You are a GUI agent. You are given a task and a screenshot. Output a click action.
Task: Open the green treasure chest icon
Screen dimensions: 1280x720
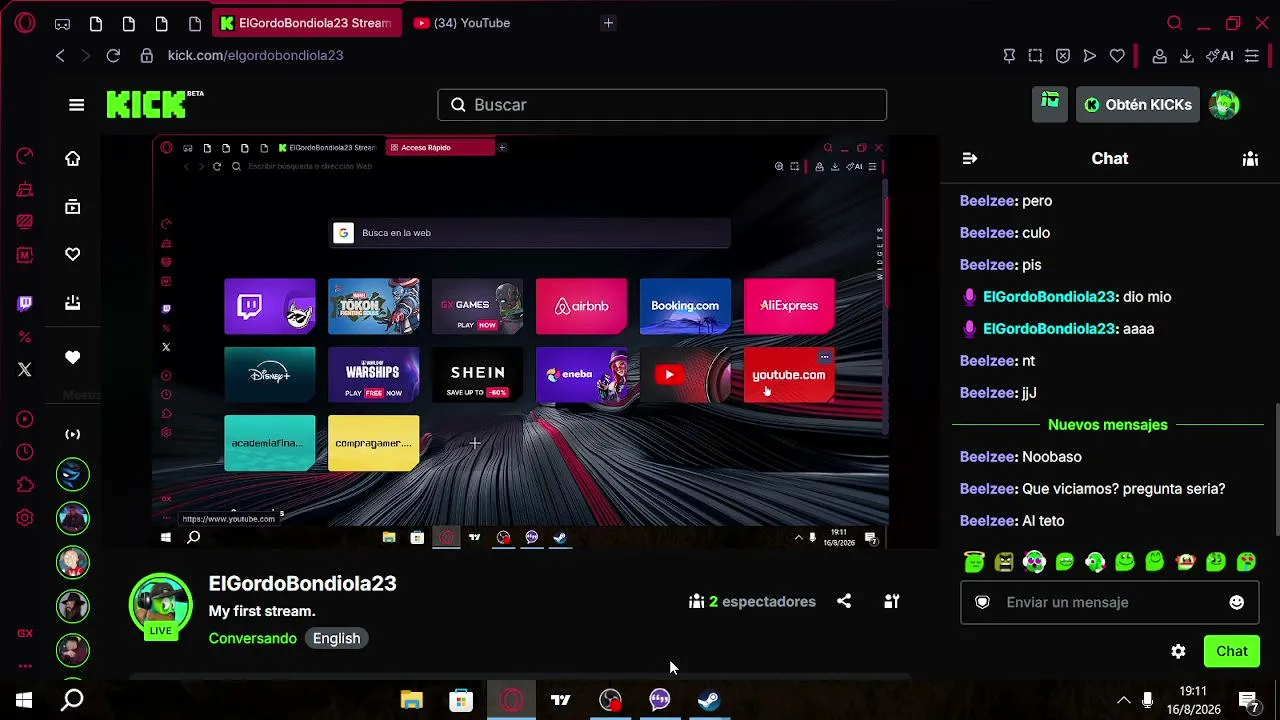click(x=1050, y=104)
